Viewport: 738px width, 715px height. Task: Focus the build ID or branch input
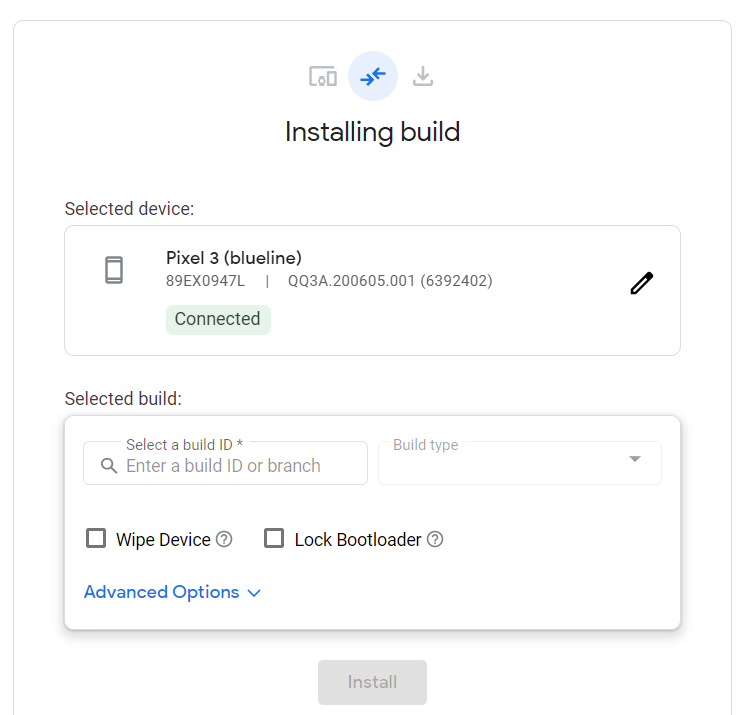coord(225,463)
